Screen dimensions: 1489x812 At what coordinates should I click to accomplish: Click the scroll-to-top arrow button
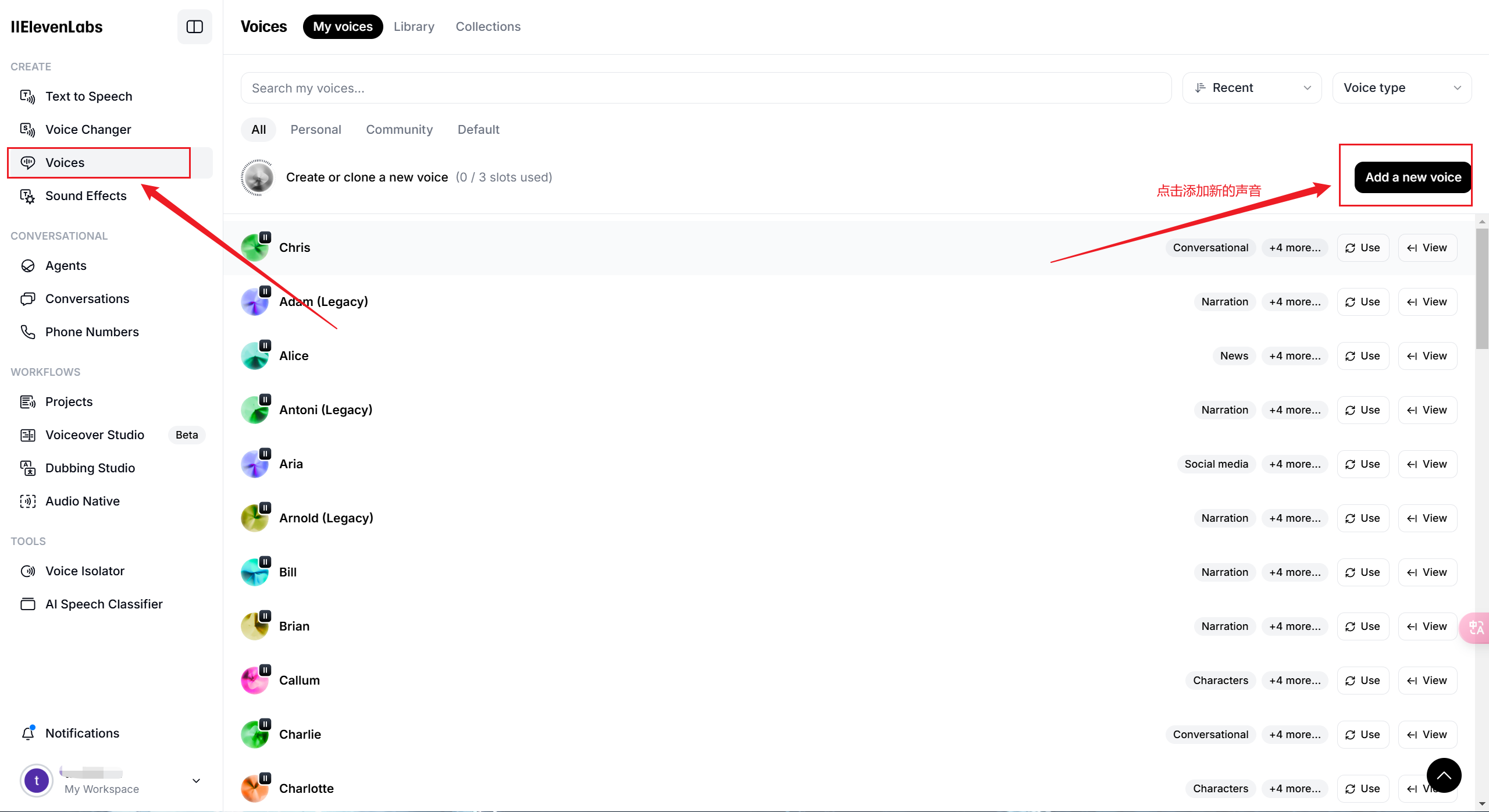pyautogui.click(x=1444, y=775)
